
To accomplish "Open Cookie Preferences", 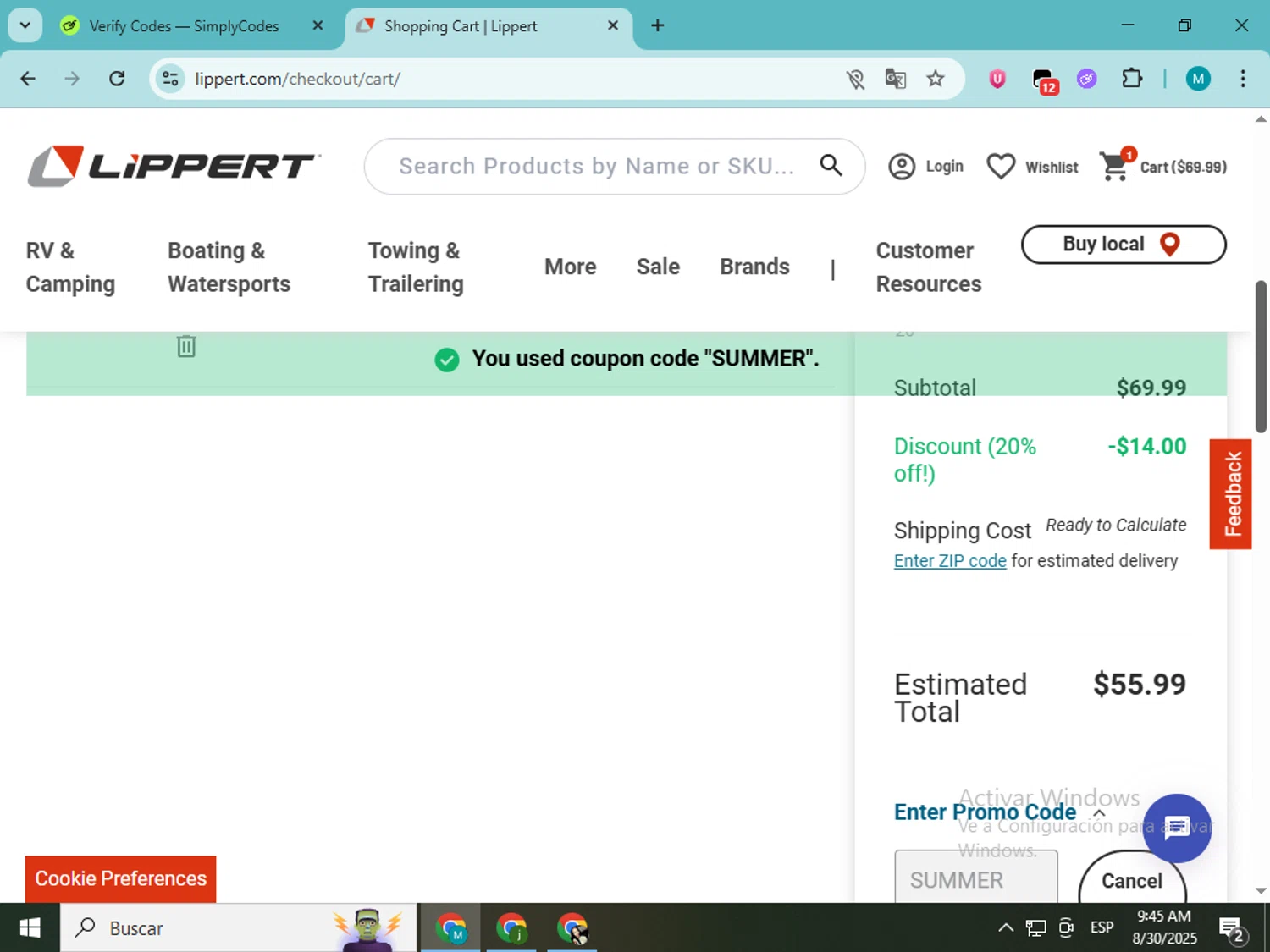I will coord(120,878).
